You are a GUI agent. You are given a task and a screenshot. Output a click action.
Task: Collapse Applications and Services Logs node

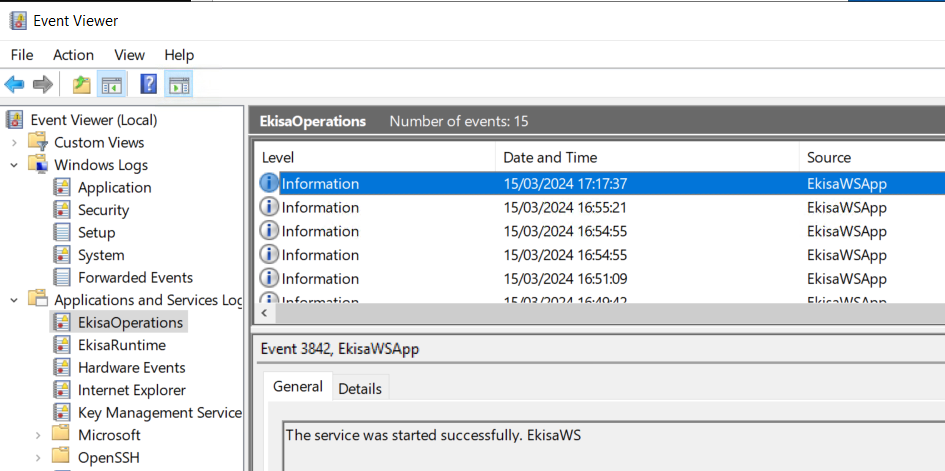(x=14, y=300)
